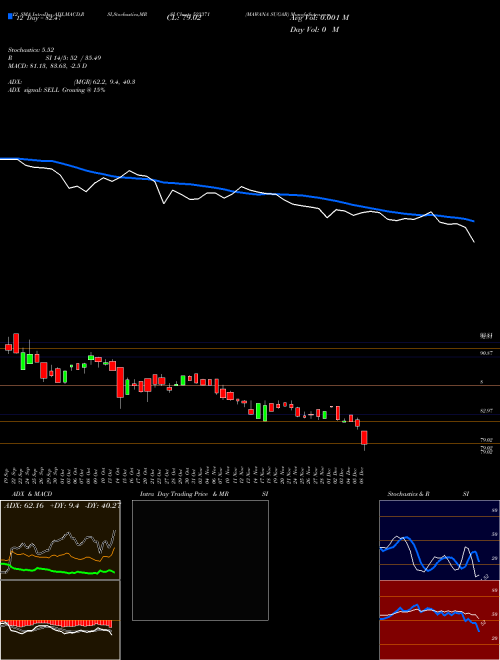Click the '-DY: 40.27' value in the ADX panel

[x=102, y=506]
